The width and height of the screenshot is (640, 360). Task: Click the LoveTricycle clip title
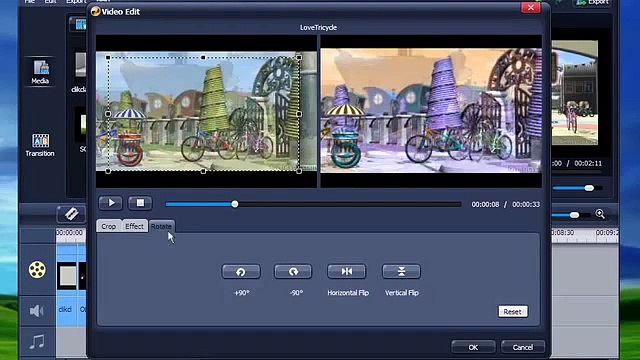(318, 27)
